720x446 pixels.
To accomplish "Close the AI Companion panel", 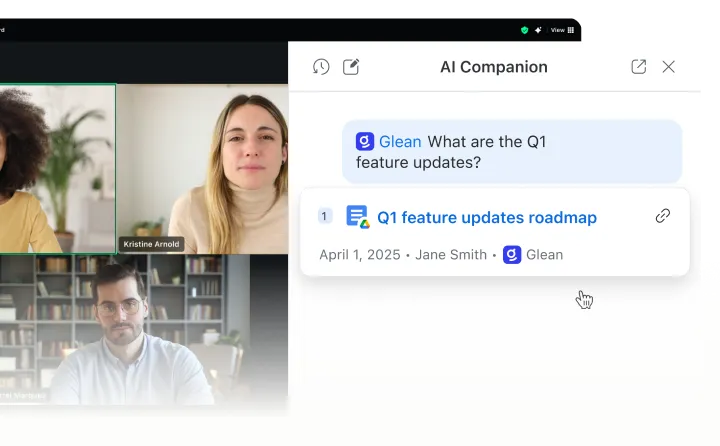I will pos(668,67).
